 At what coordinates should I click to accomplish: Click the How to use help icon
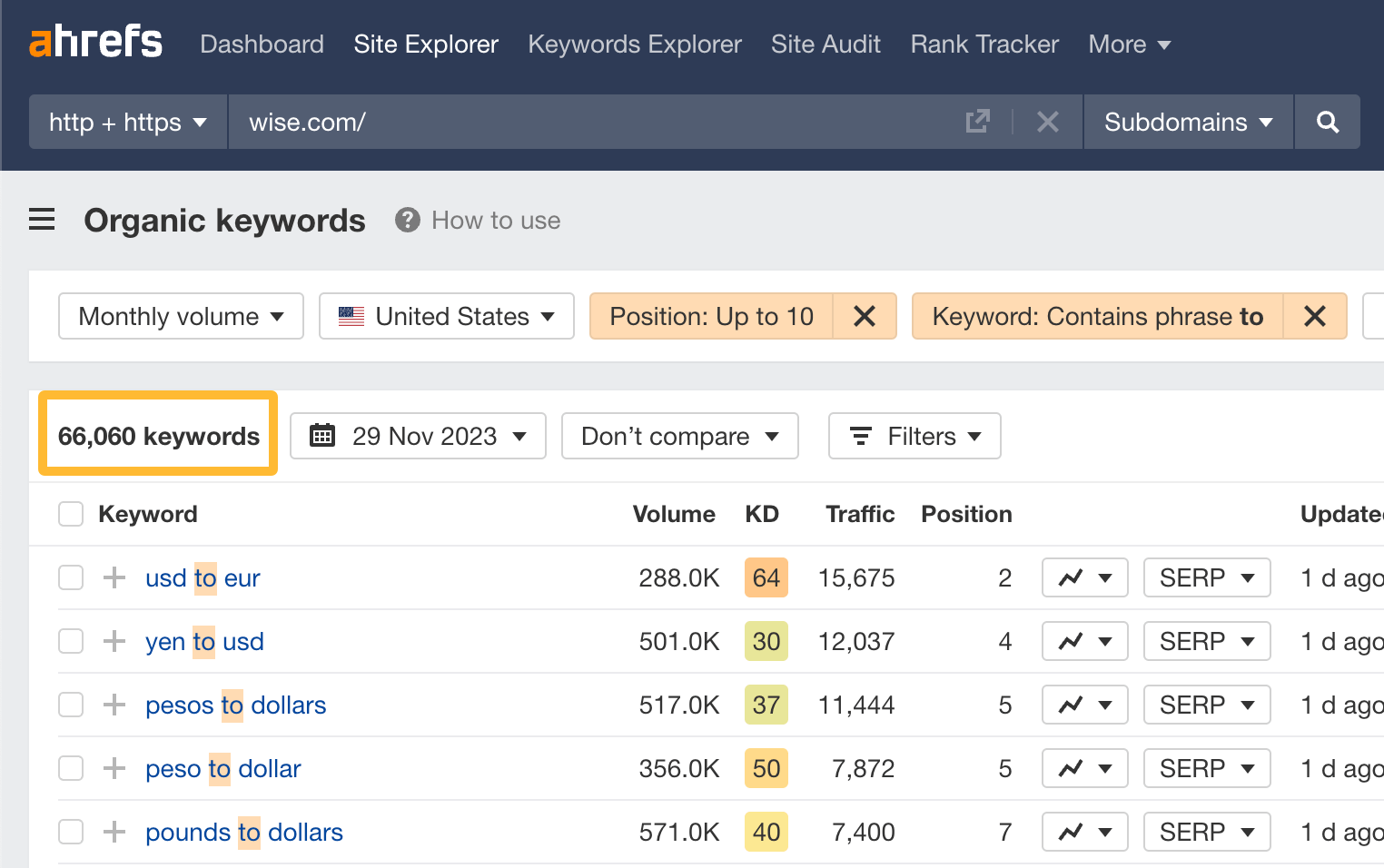407,220
